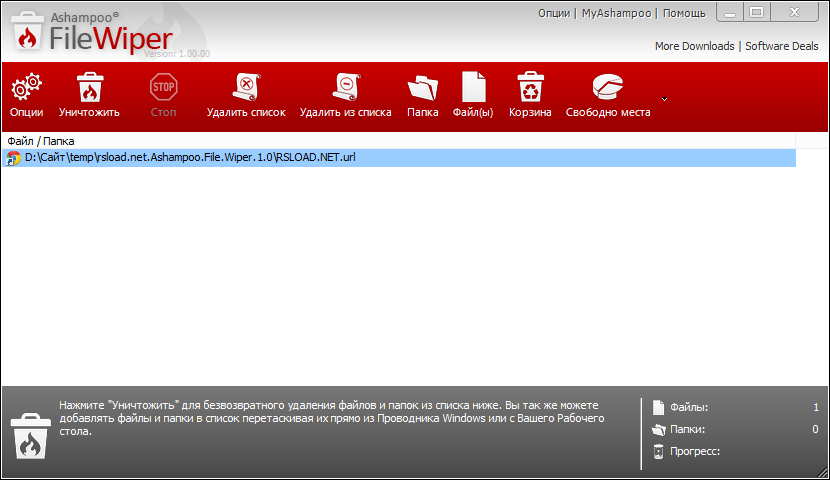Click the Прогресс label
830x480 pixels.
pyautogui.click(x=695, y=451)
